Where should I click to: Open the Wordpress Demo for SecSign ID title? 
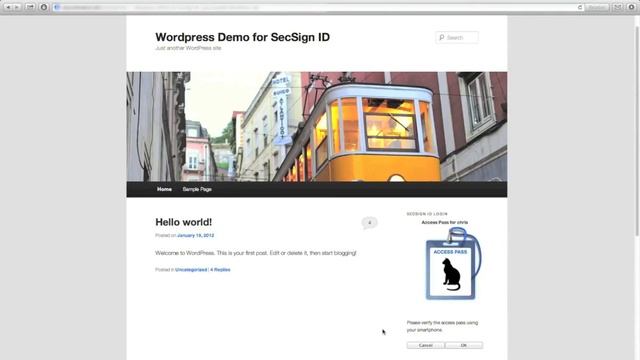point(242,37)
